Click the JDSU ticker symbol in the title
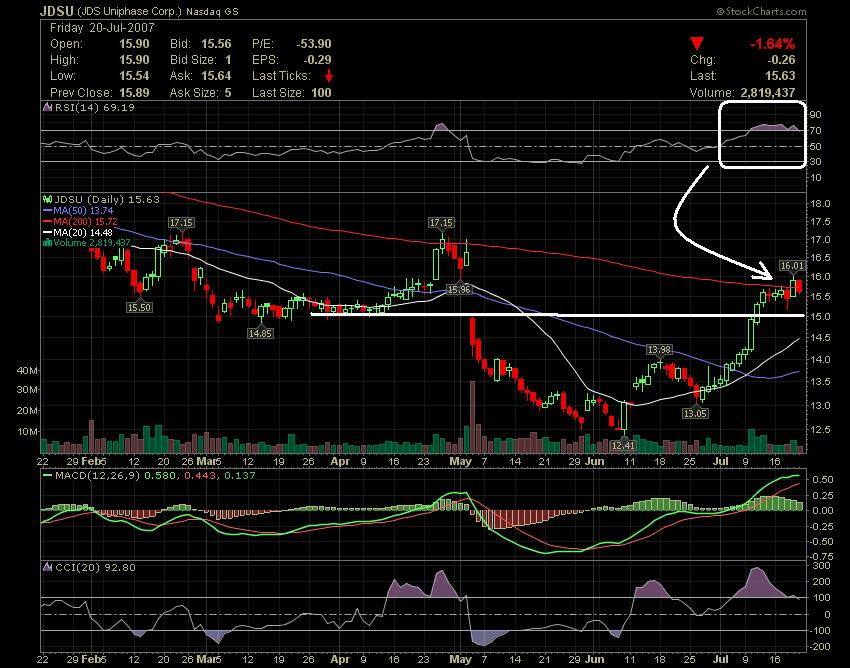850x668 pixels. (x=57, y=11)
